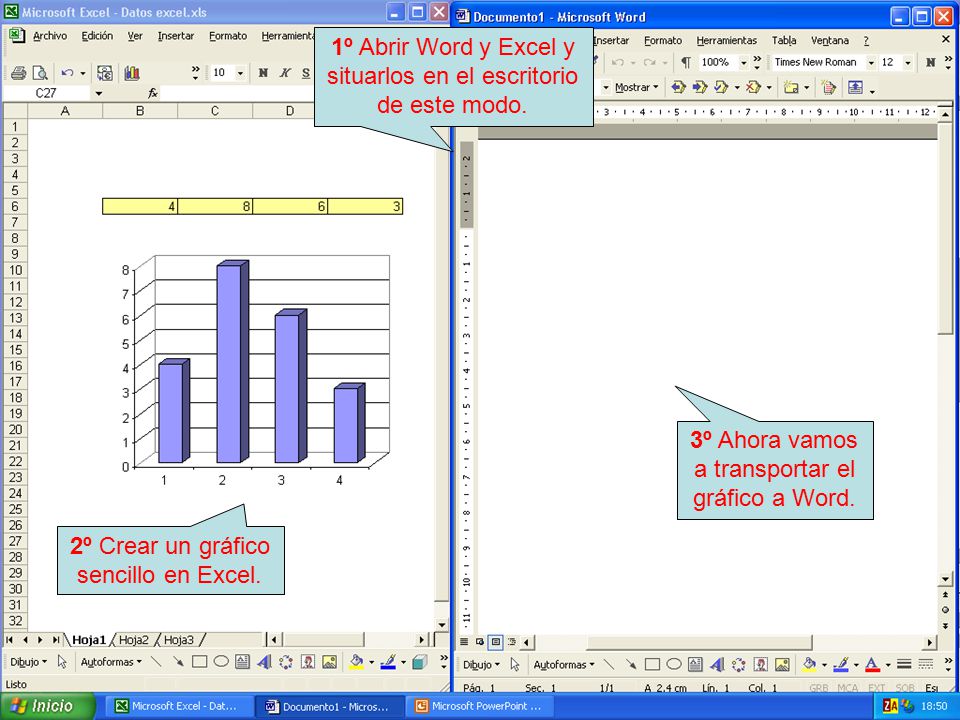
Task: Toggle Underline (S) in Excel toolbar
Action: pyautogui.click(x=306, y=73)
